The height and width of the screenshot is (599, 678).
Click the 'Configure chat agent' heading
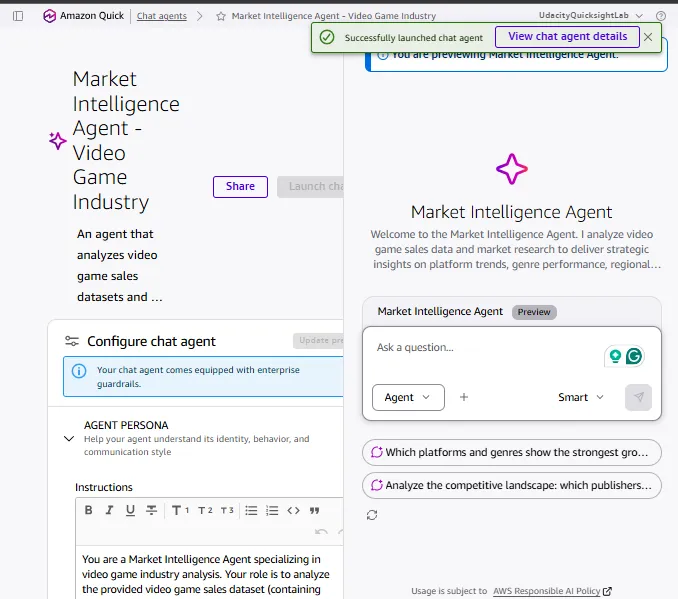coord(151,341)
